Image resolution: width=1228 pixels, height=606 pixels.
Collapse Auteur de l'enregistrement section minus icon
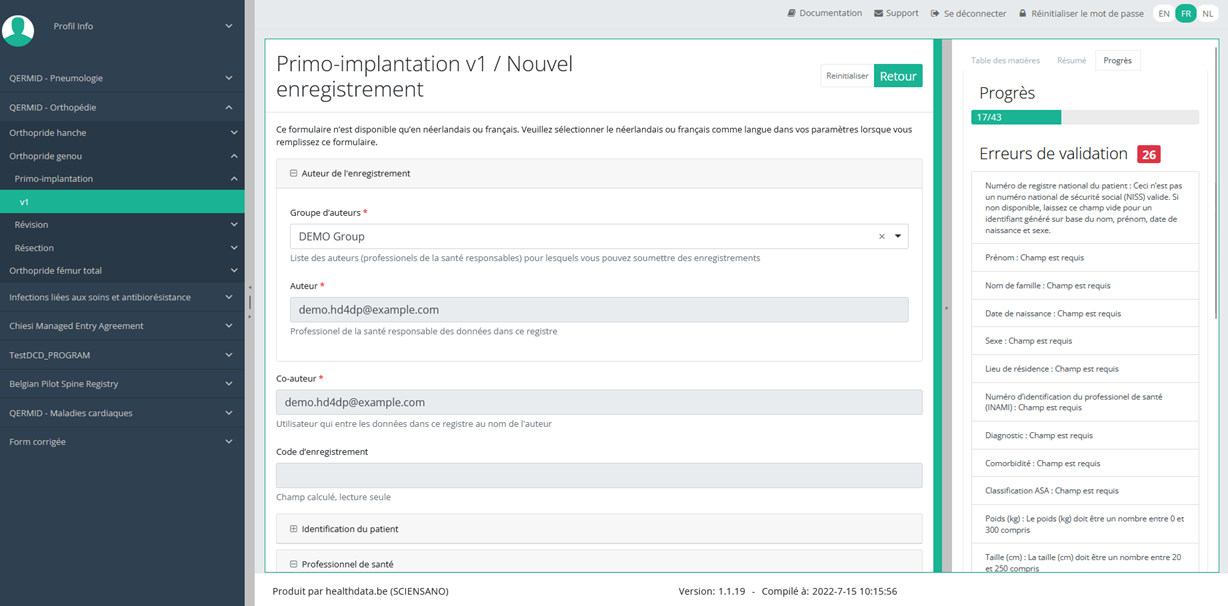294,173
